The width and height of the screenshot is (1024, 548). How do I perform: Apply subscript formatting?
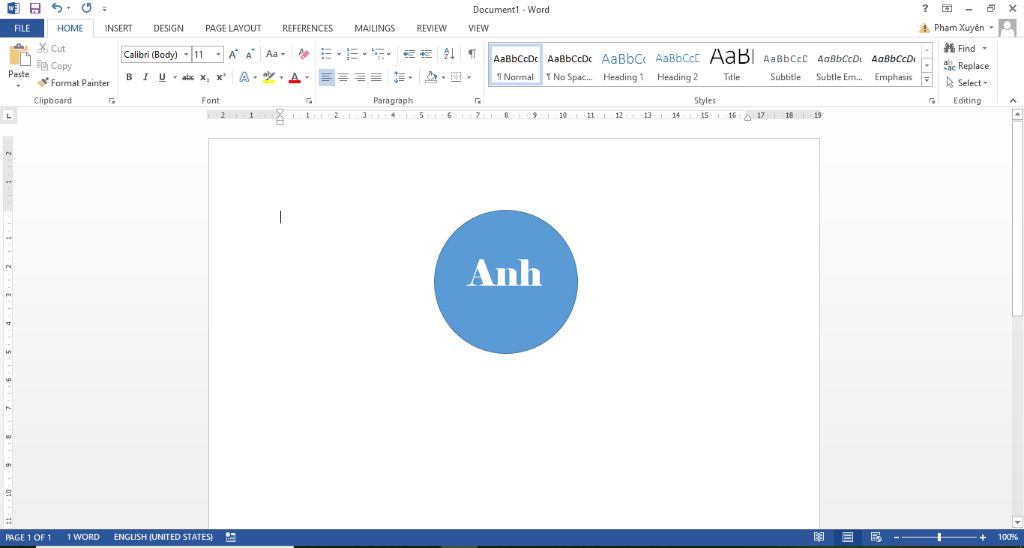click(x=204, y=77)
